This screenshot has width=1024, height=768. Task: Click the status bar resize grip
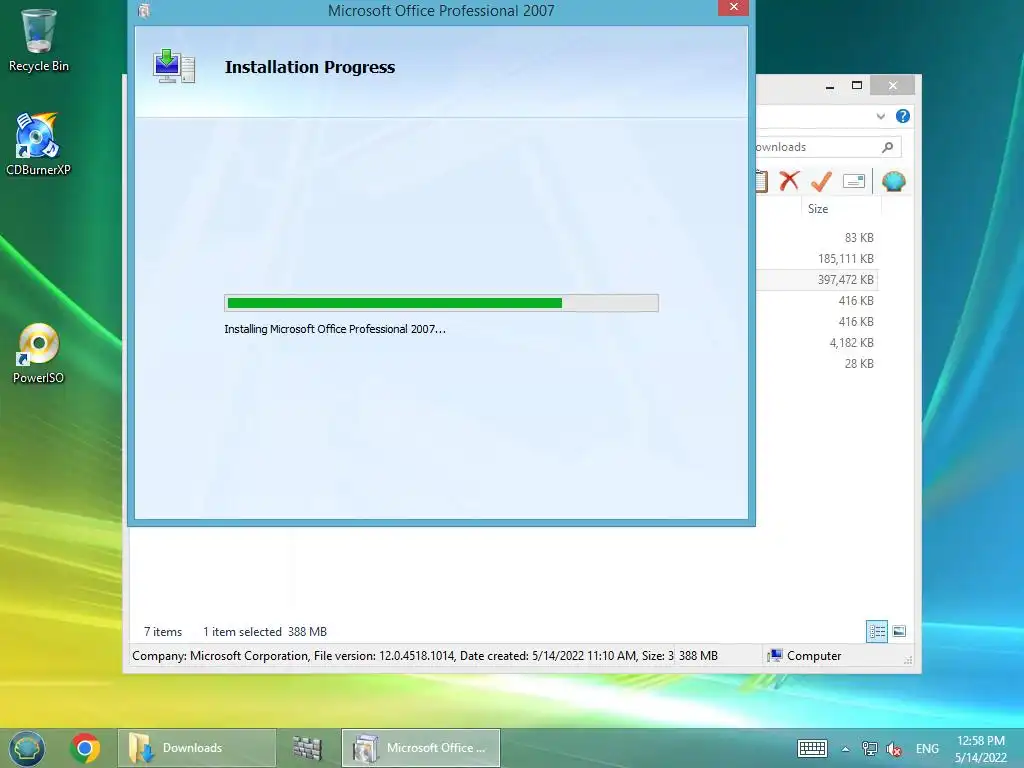(907, 660)
